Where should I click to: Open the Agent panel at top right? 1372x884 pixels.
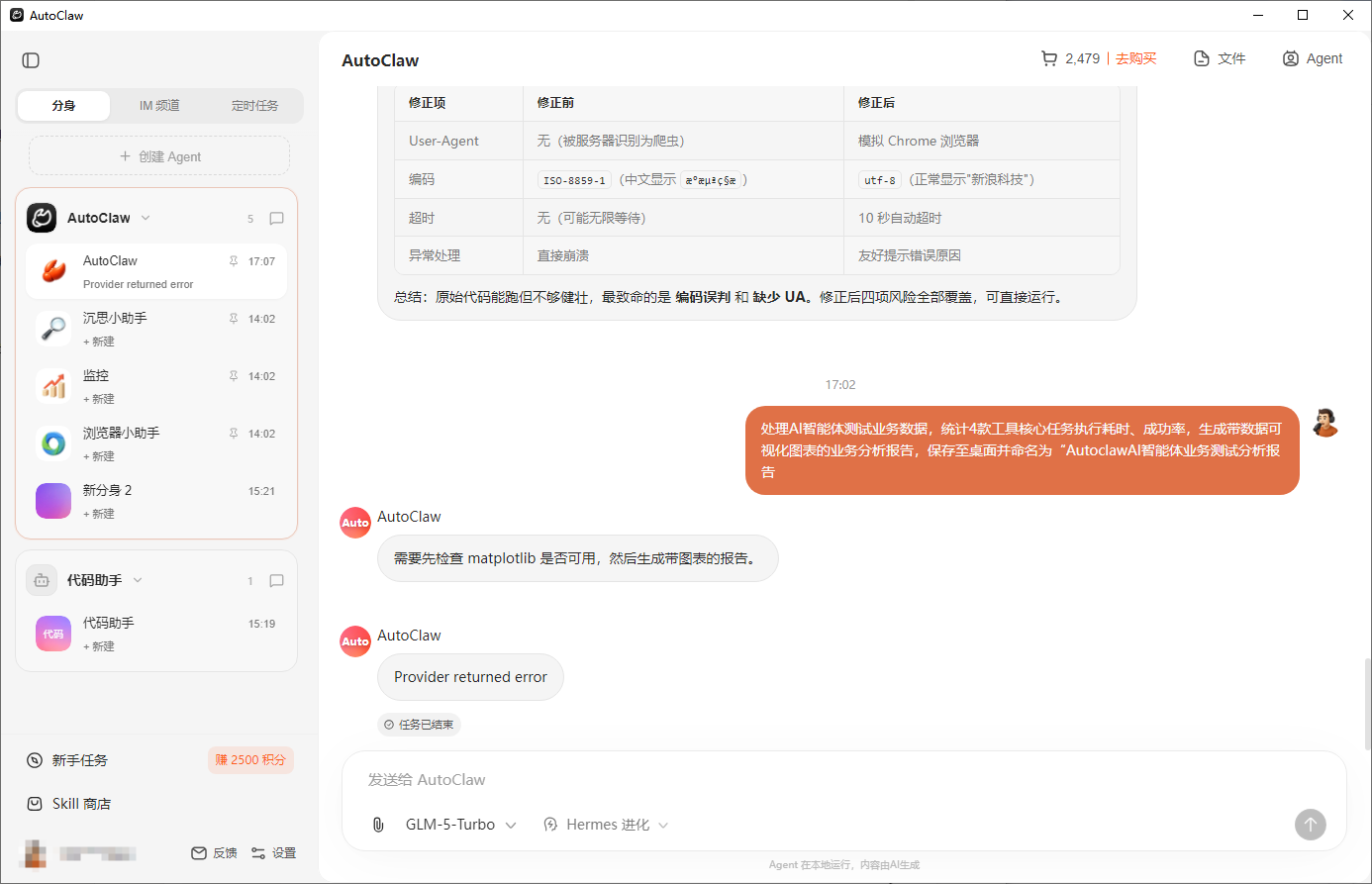[x=1313, y=58]
